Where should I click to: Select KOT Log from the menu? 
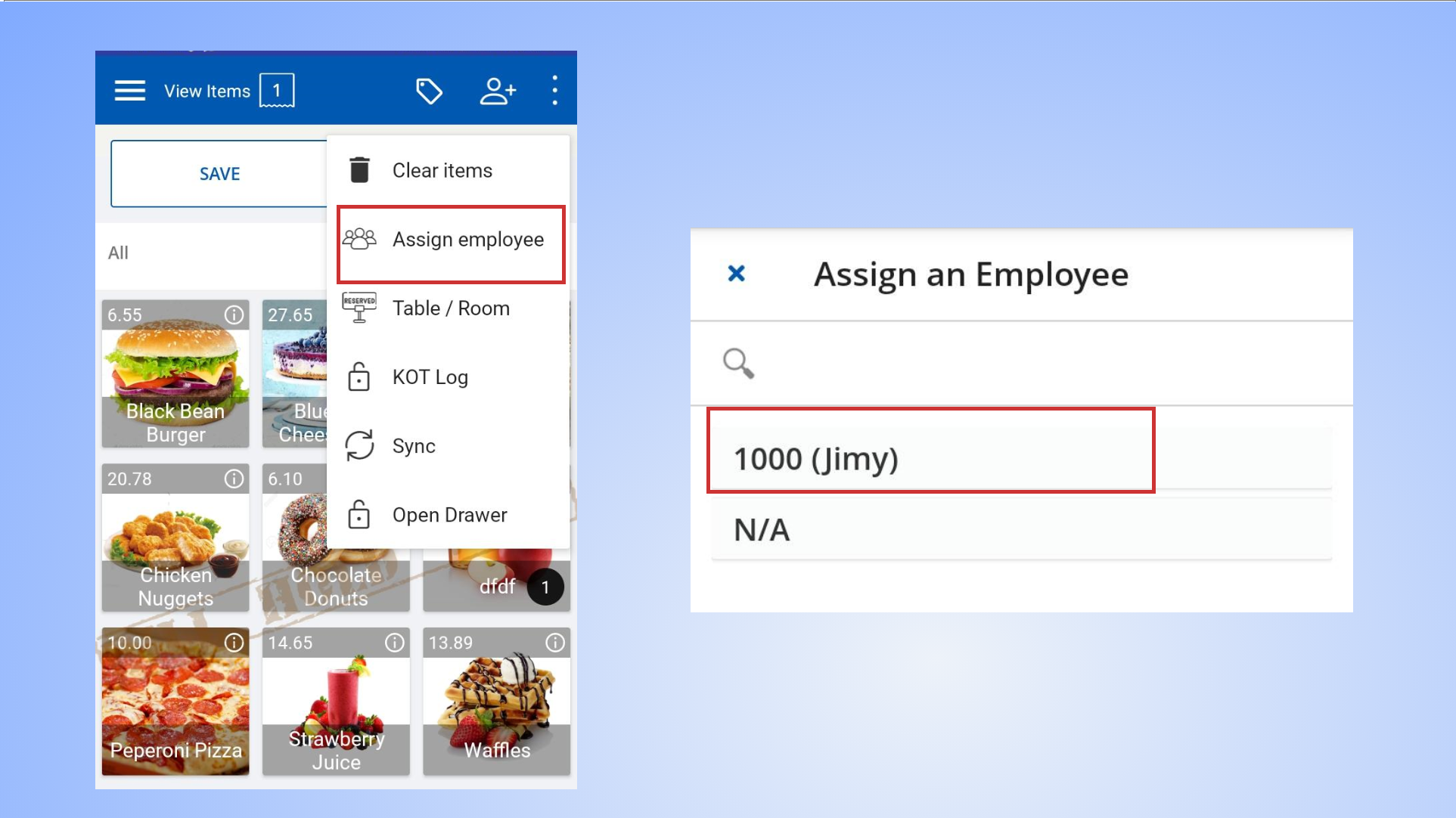coord(430,377)
